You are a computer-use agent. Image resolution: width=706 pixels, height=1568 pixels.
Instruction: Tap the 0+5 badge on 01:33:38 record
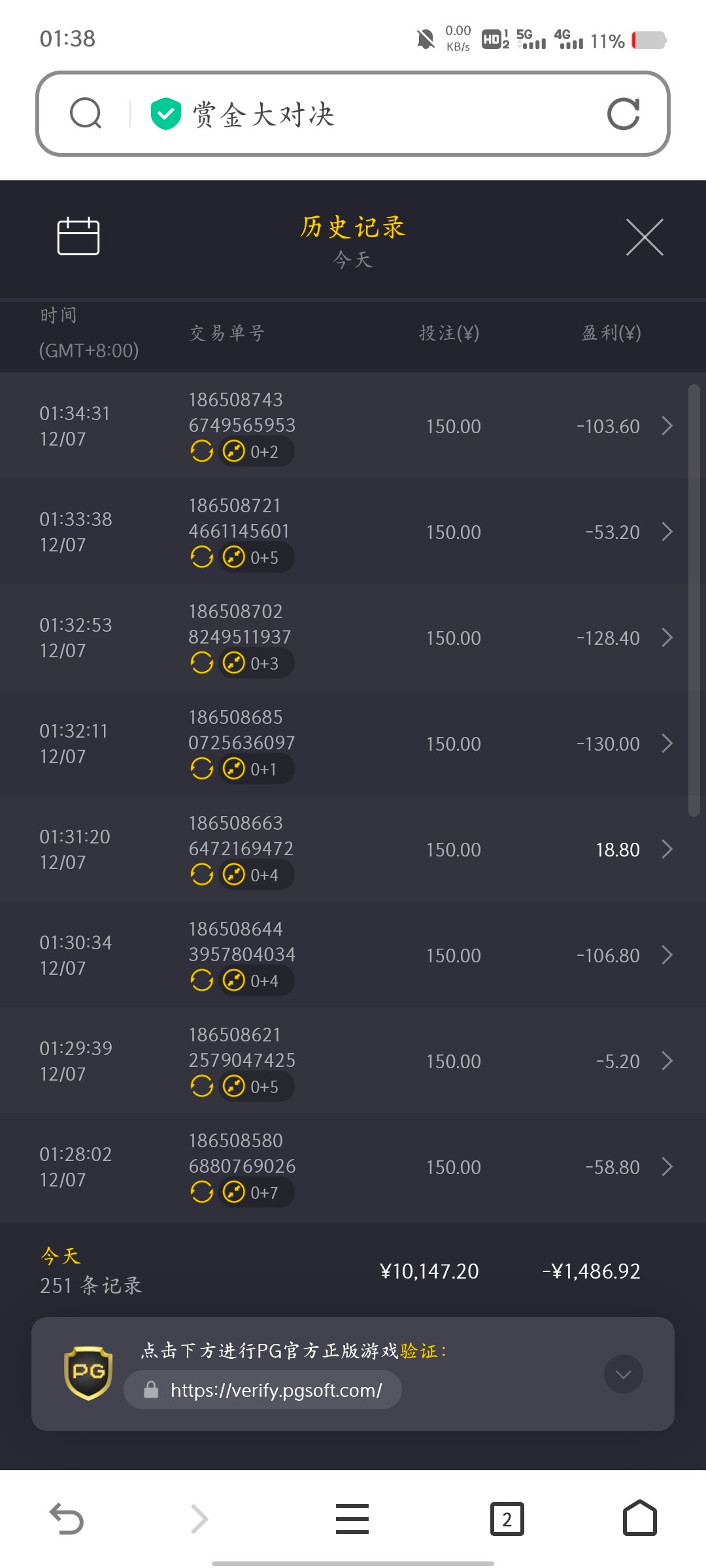pyautogui.click(x=256, y=557)
